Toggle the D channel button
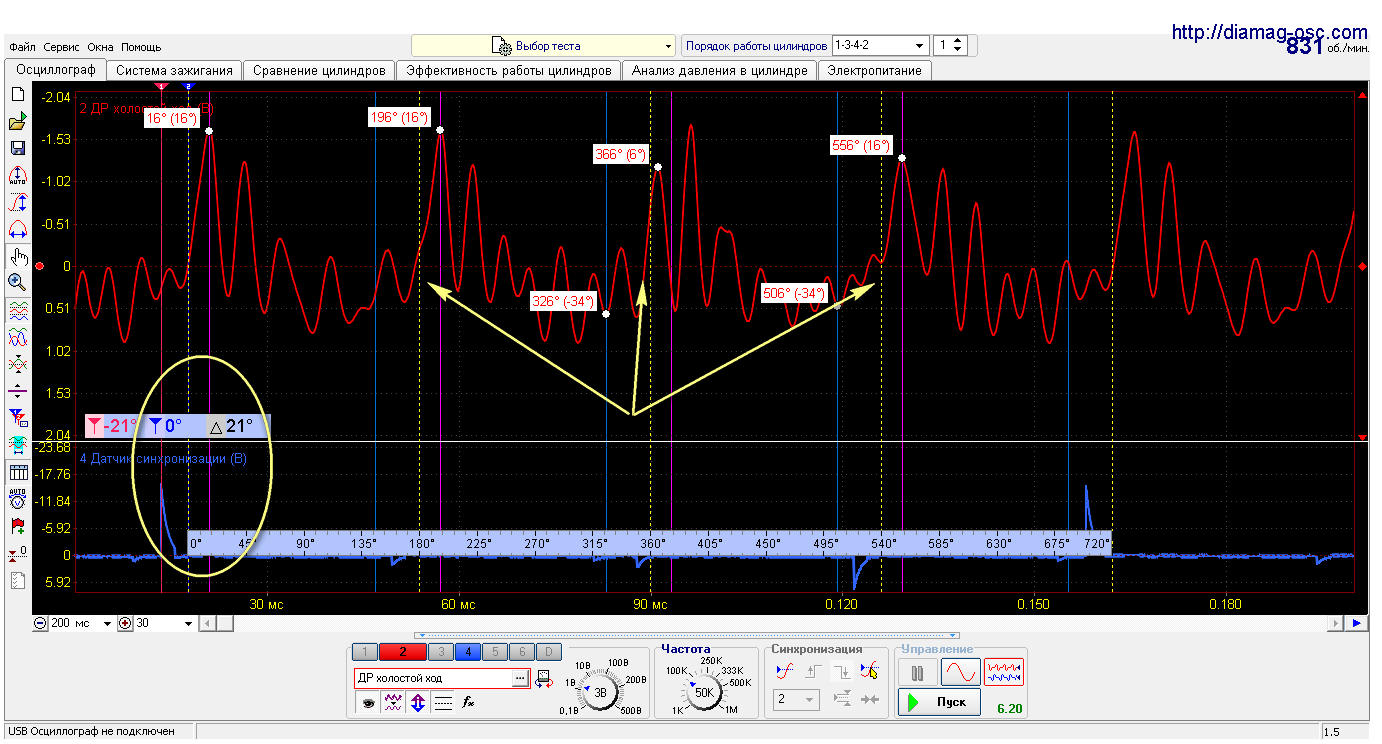Viewport: 1382px width, 744px height. pyautogui.click(x=548, y=652)
